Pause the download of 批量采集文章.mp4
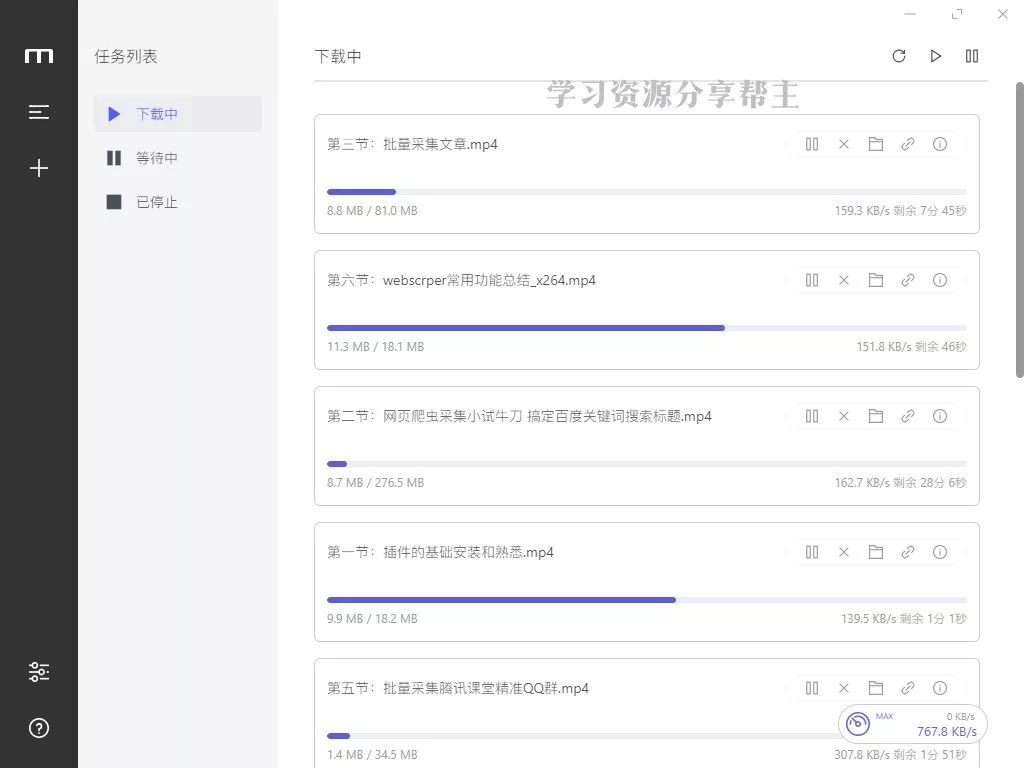 [812, 144]
